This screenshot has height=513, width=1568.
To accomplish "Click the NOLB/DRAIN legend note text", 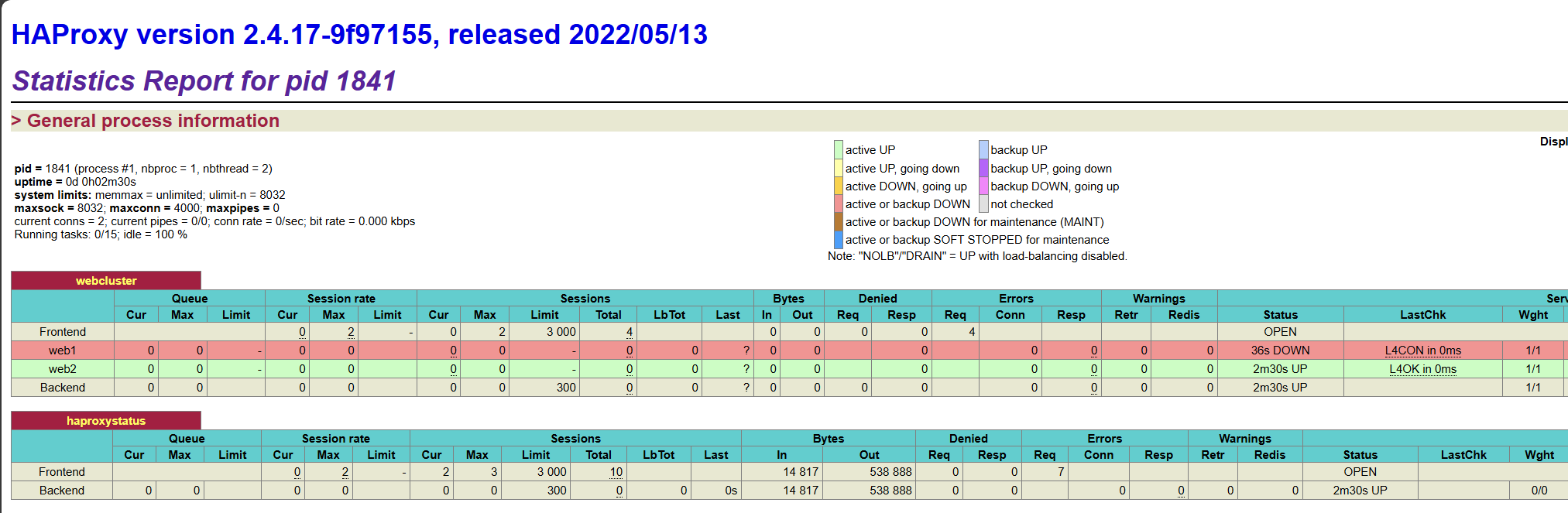I will pos(977,256).
